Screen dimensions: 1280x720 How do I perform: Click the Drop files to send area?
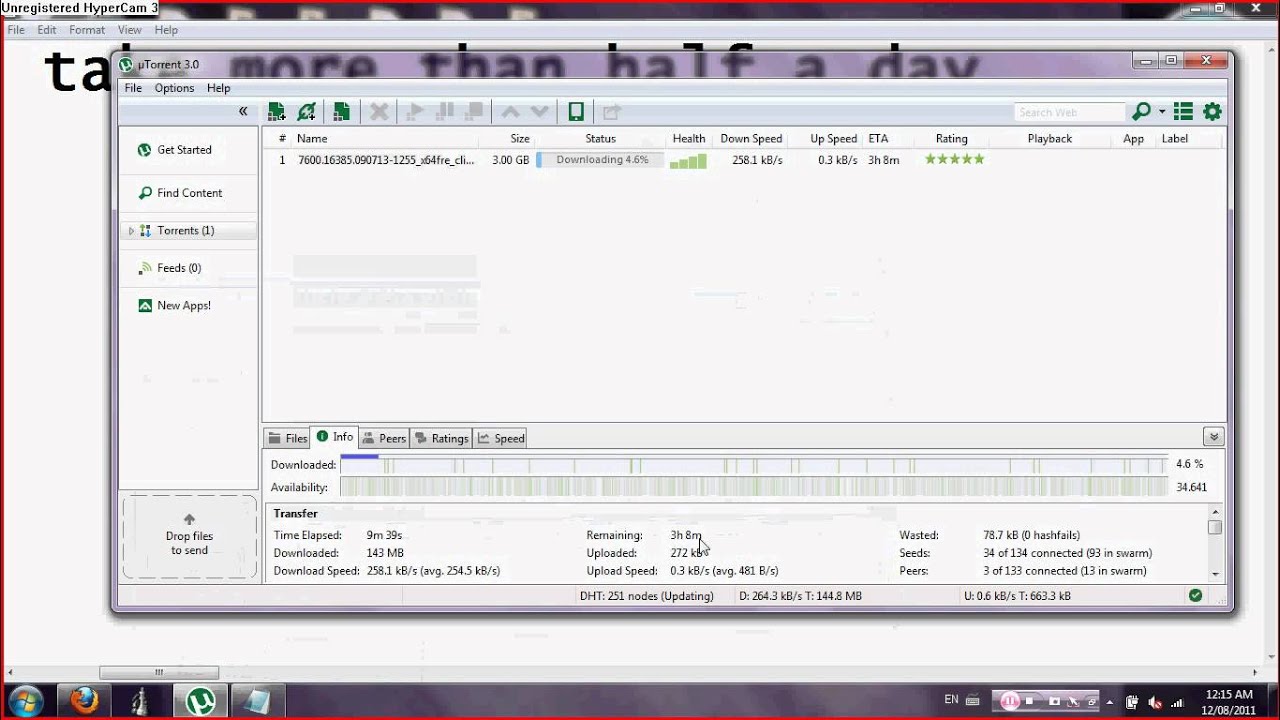(x=189, y=537)
